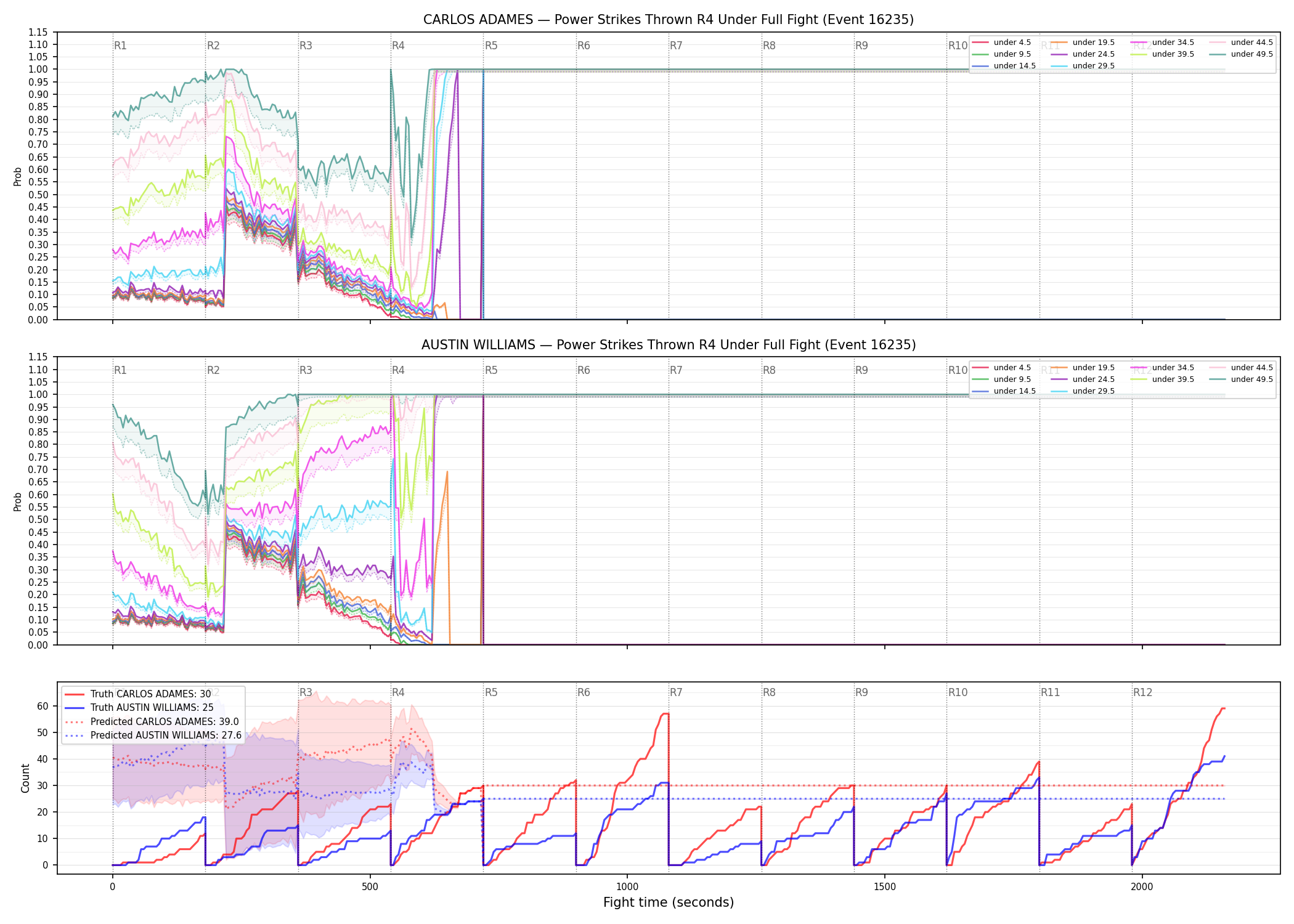Click the R5 round marker in top chart
The height and width of the screenshot is (924, 1294).
coord(491,46)
